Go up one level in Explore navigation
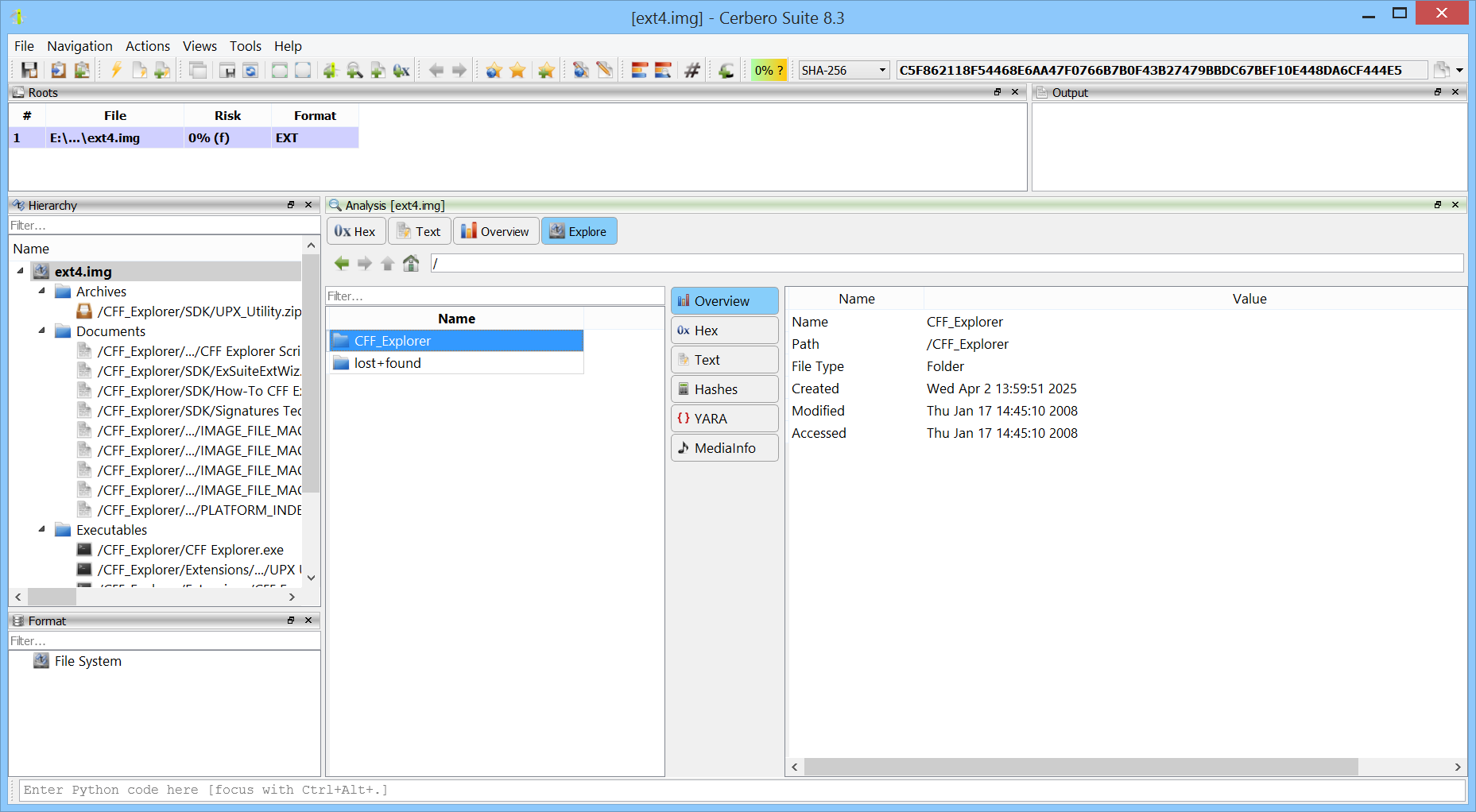The width and height of the screenshot is (1476, 812). pyautogui.click(x=388, y=263)
